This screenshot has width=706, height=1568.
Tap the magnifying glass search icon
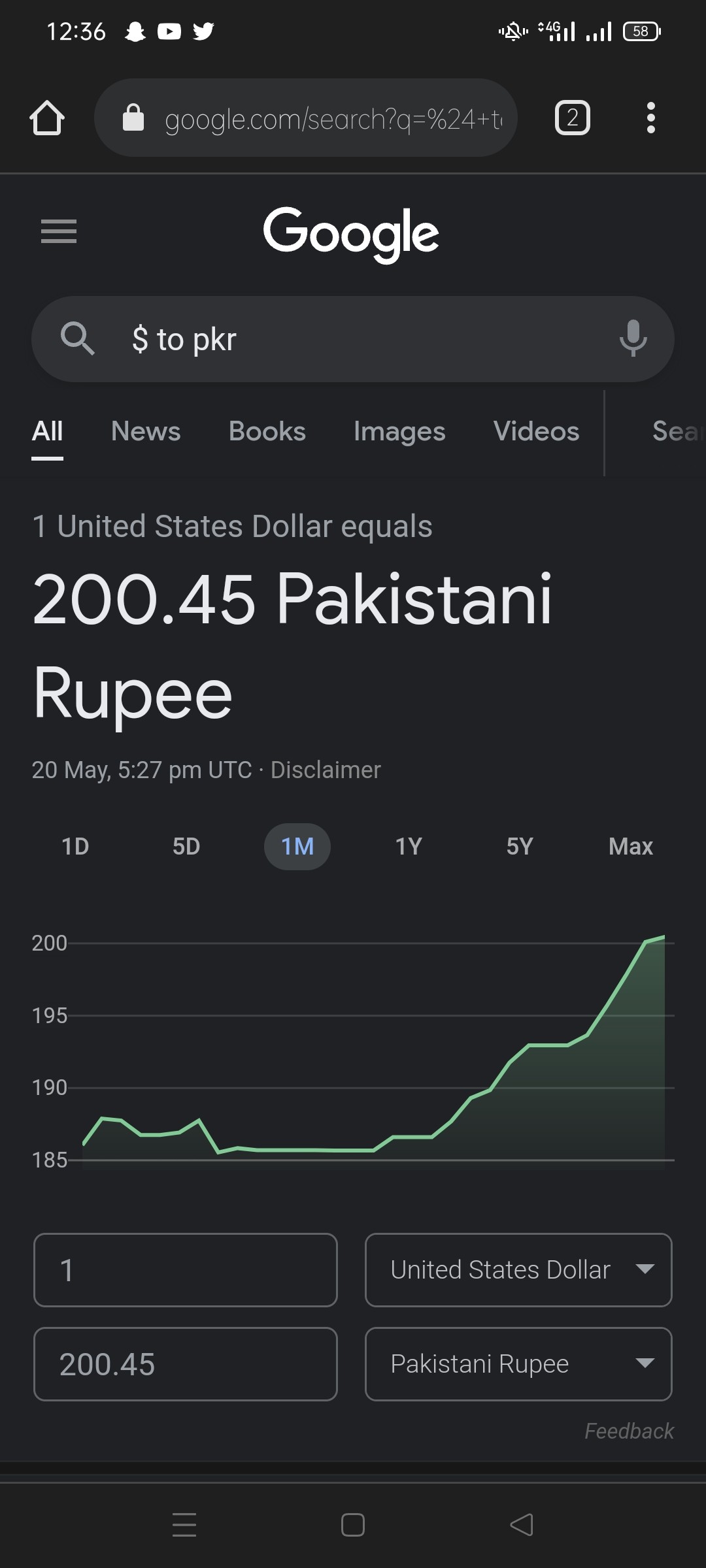pos(78,338)
